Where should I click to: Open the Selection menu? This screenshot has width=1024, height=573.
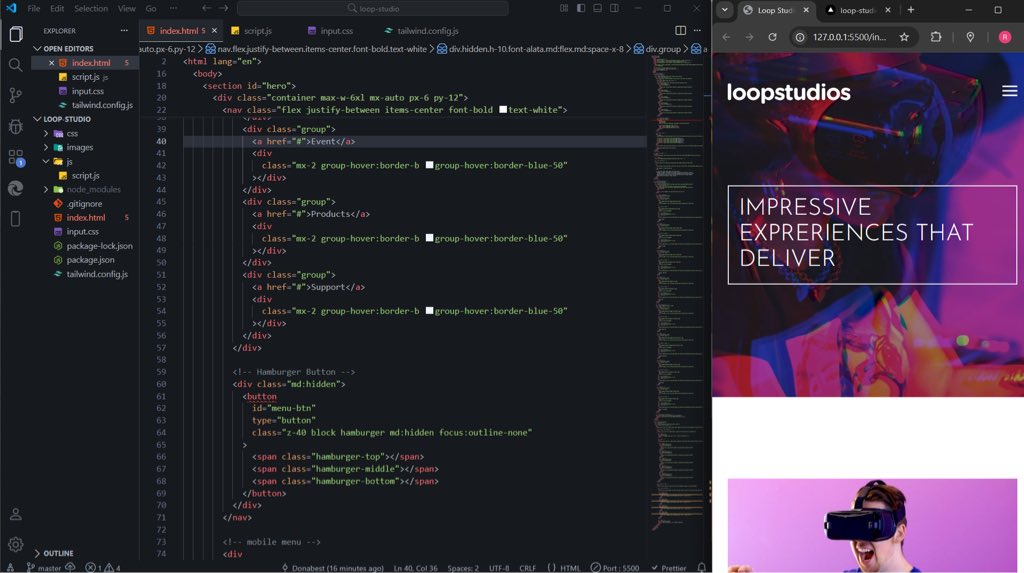coord(91,8)
